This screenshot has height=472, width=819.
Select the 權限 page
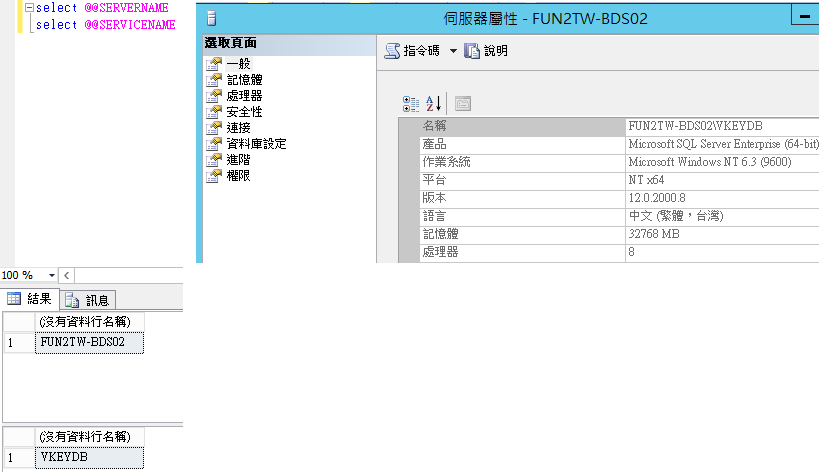coord(239,176)
